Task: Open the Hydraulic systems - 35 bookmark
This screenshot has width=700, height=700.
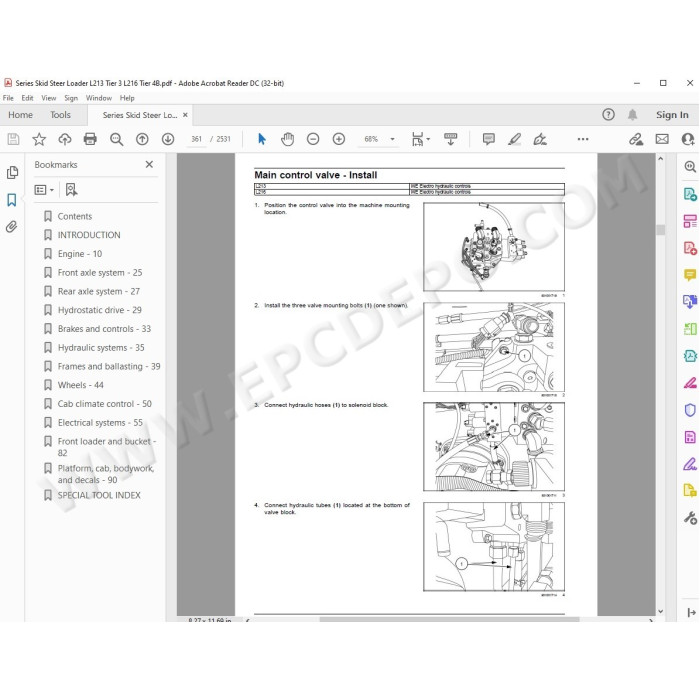Action: click(x=101, y=347)
